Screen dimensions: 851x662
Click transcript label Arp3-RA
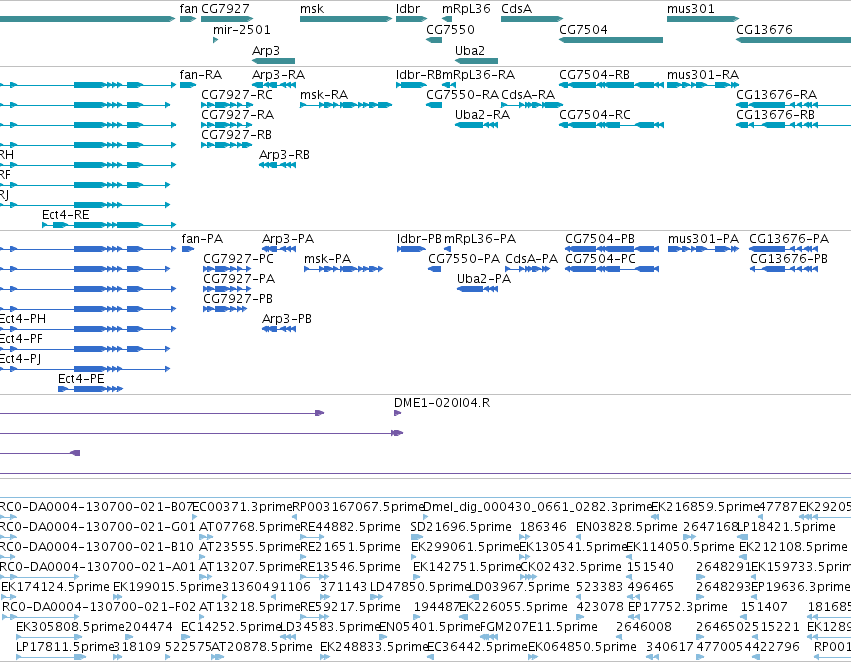pos(278,74)
